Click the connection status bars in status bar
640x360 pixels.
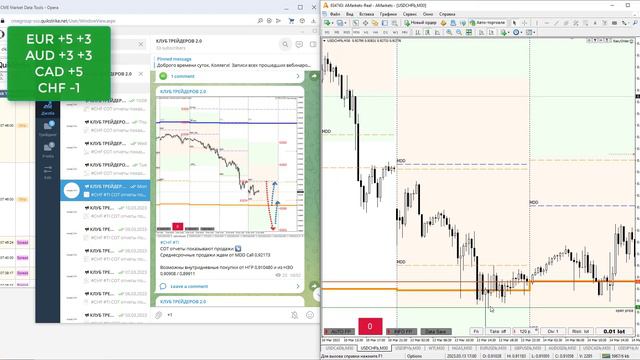pyautogui.click(x=606, y=356)
